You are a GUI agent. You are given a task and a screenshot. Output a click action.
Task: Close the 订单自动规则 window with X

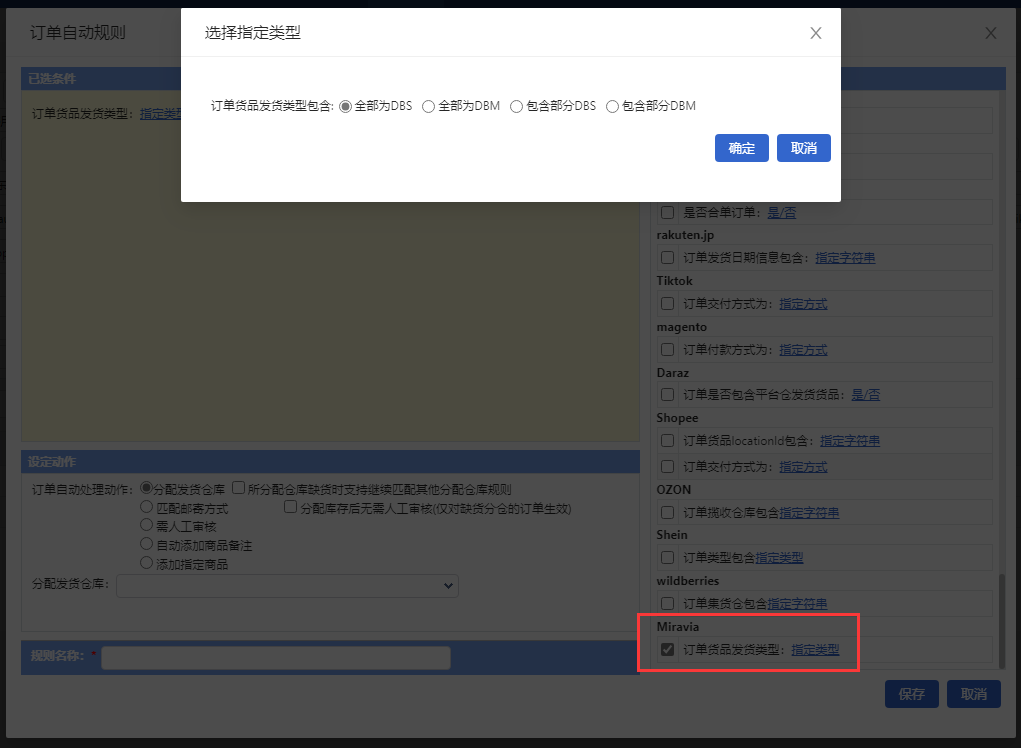990,33
